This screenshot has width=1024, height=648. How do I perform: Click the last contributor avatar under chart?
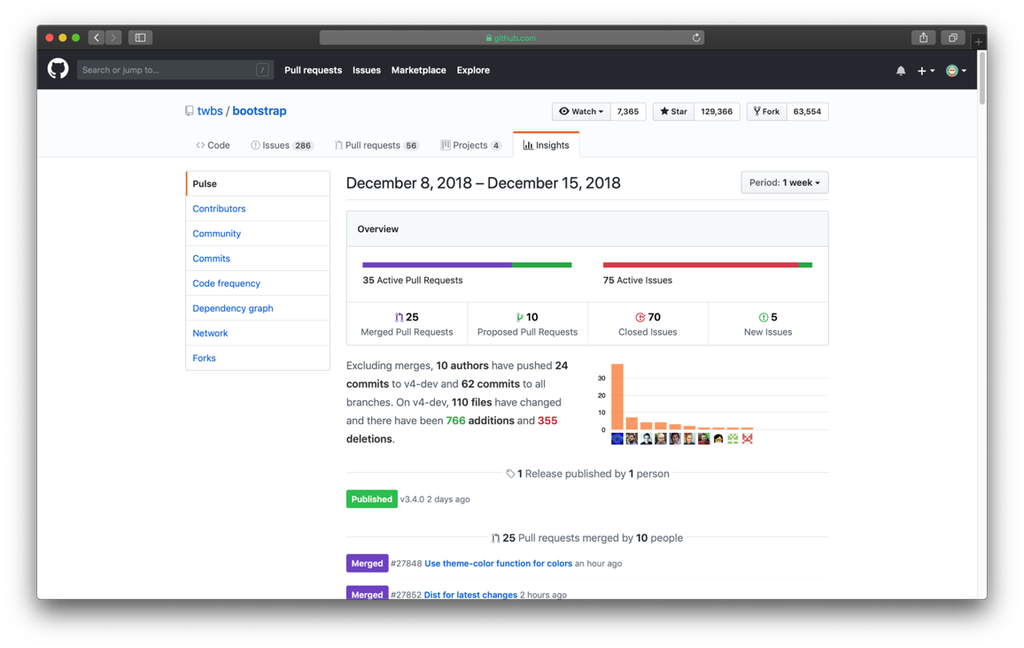click(747, 439)
